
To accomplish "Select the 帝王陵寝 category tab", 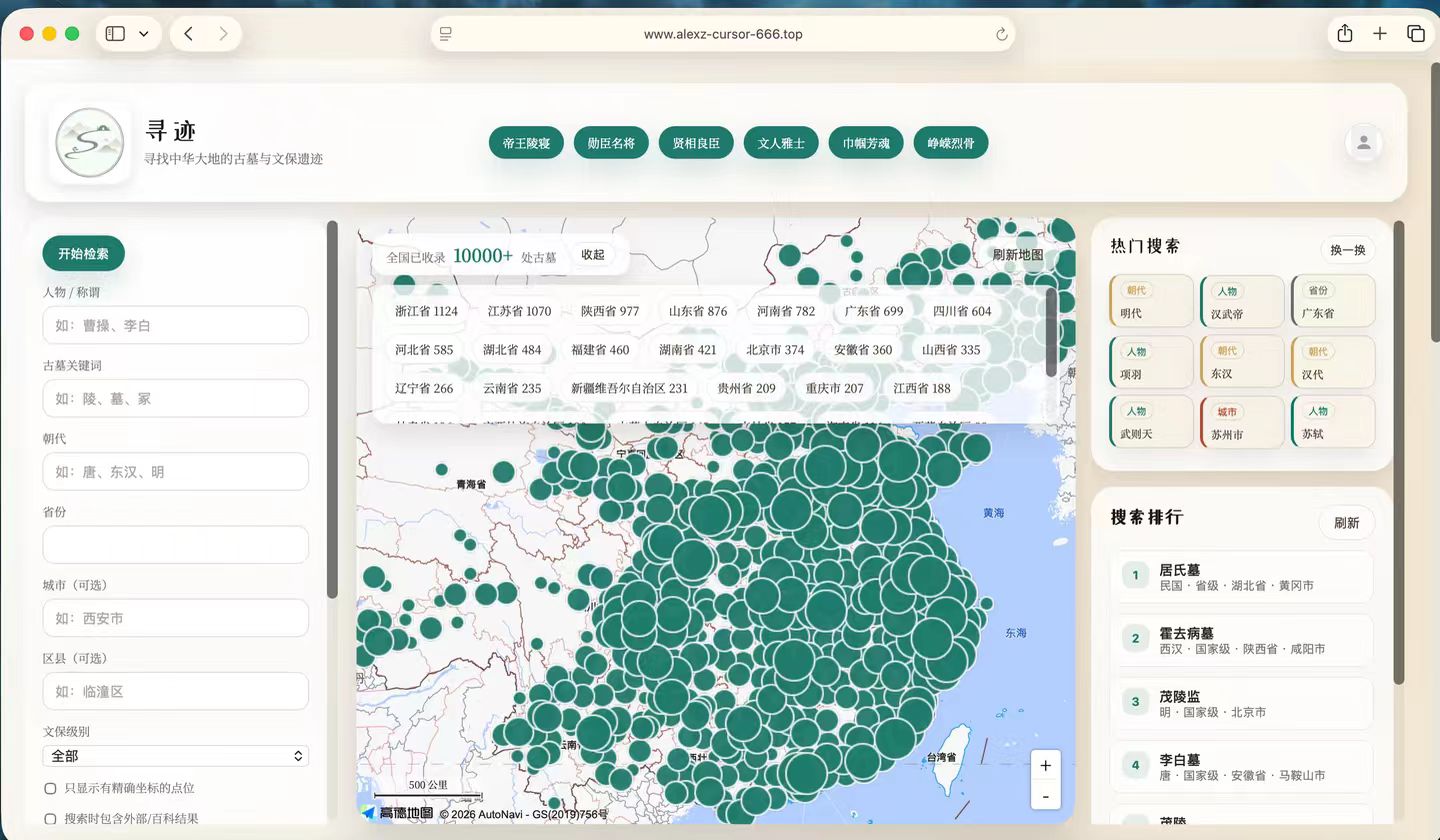I will pyautogui.click(x=526, y=143).
